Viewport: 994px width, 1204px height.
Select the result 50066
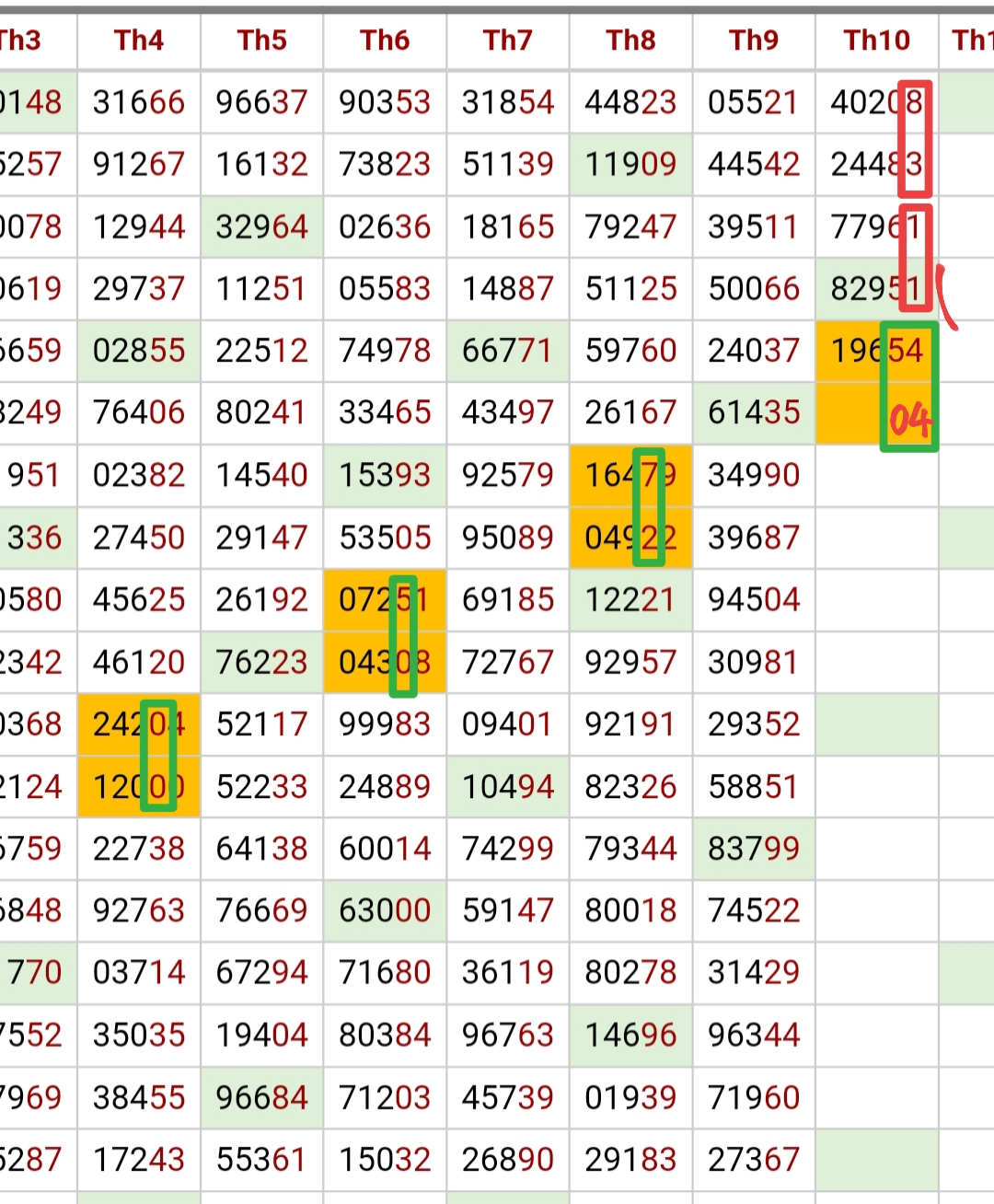[754, 289]
